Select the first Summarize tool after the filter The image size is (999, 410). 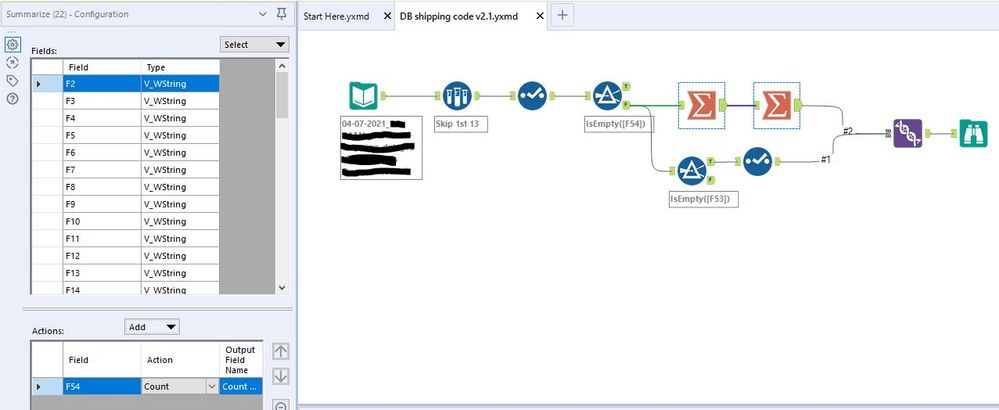(701, 105)
